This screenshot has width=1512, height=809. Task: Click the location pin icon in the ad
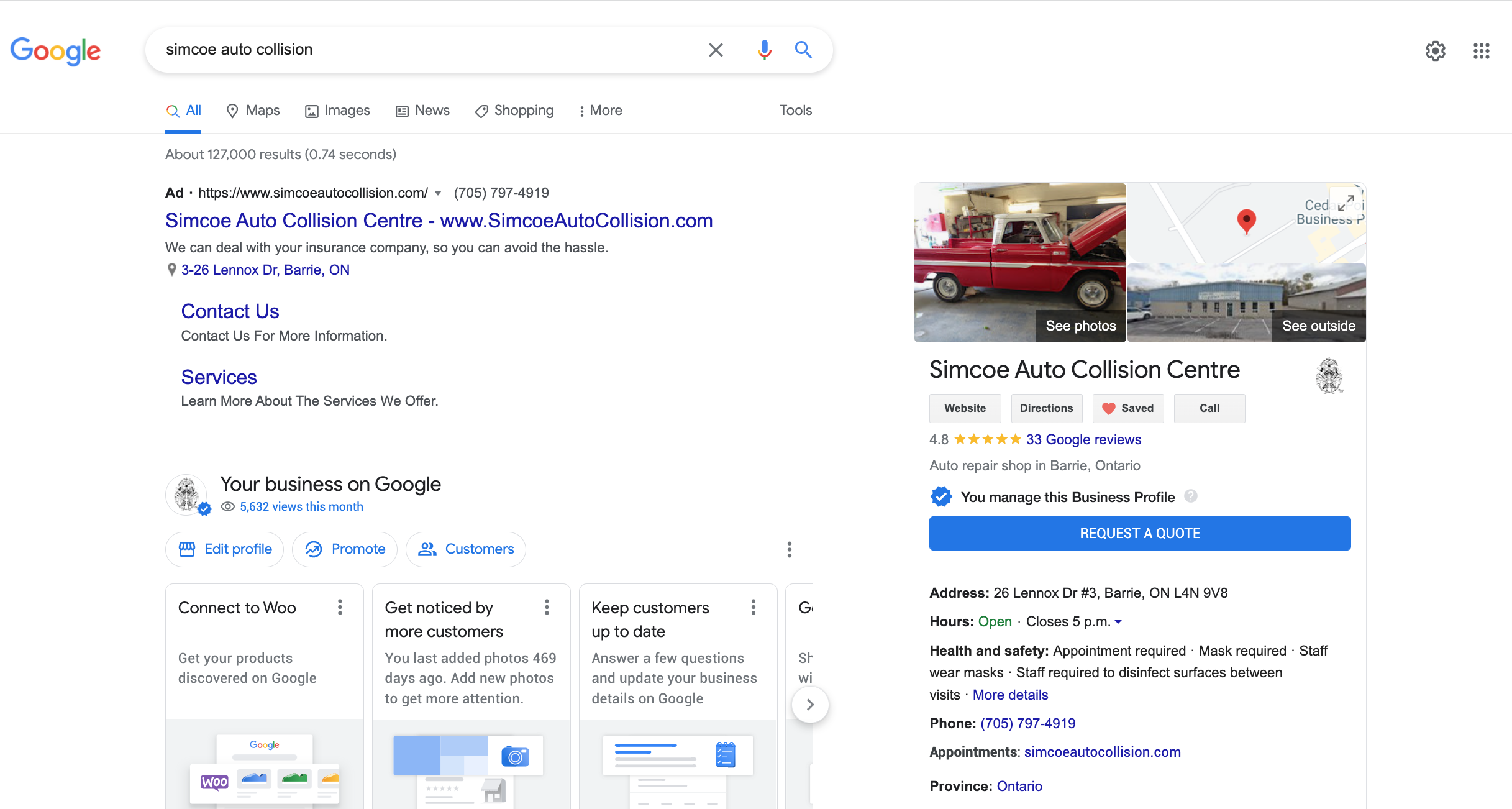[x=171, y=269]
